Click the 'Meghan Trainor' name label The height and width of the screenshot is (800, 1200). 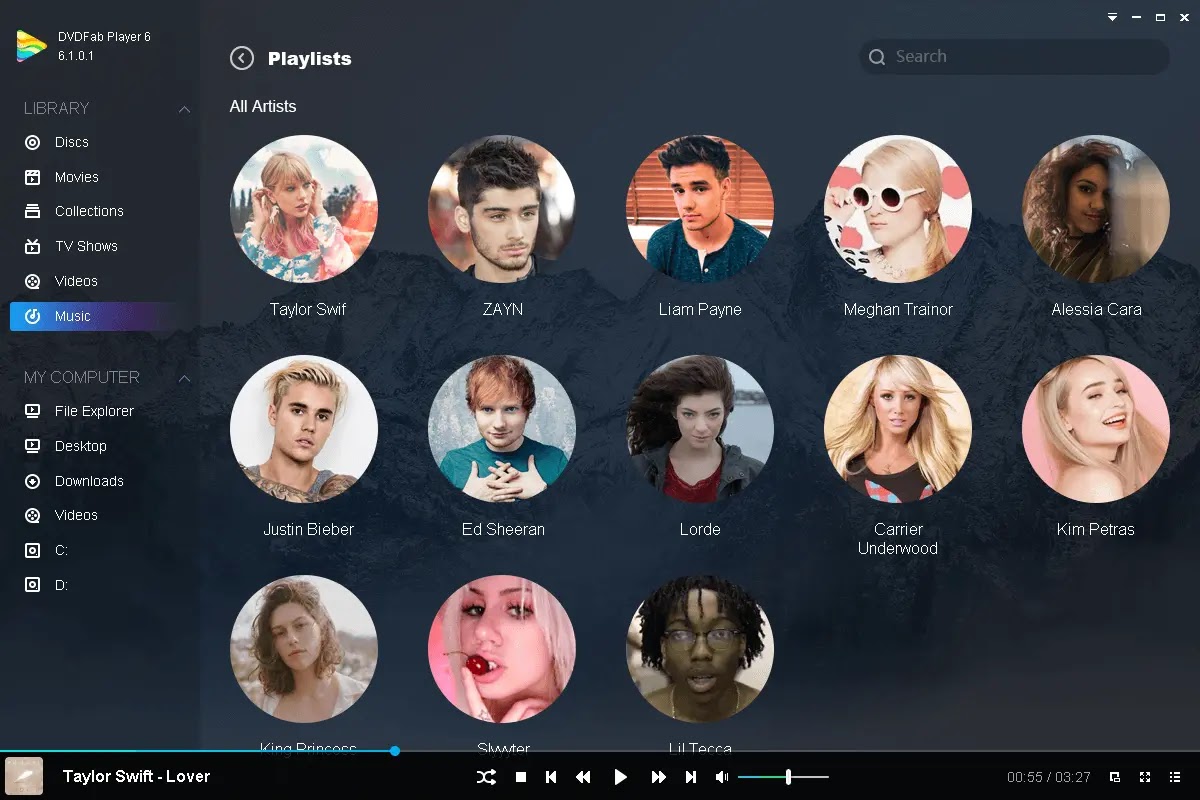click(x=898, y=309)
